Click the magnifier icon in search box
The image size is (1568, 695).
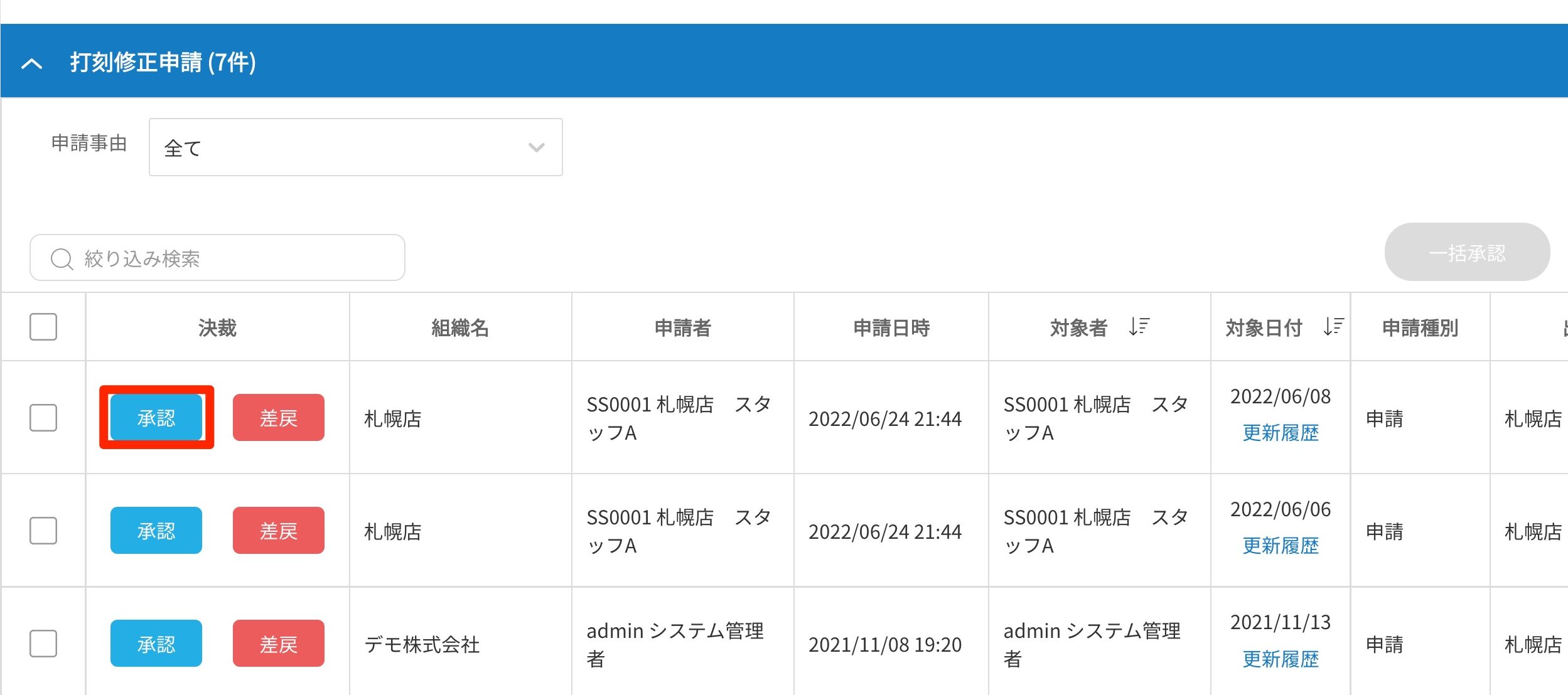[62, 258]
